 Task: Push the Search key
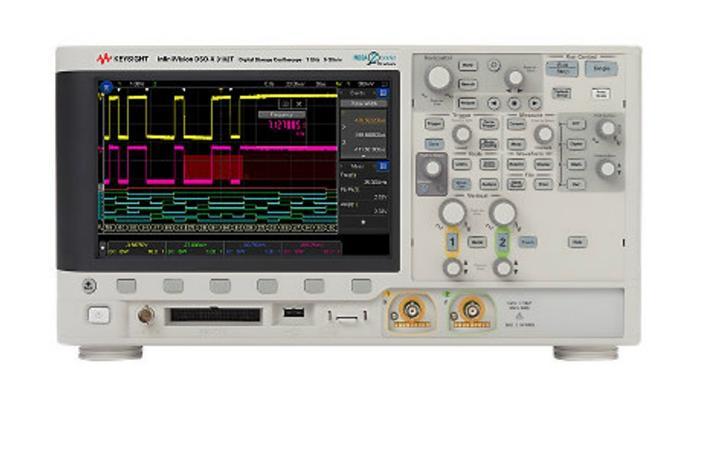tap(467, 84)
